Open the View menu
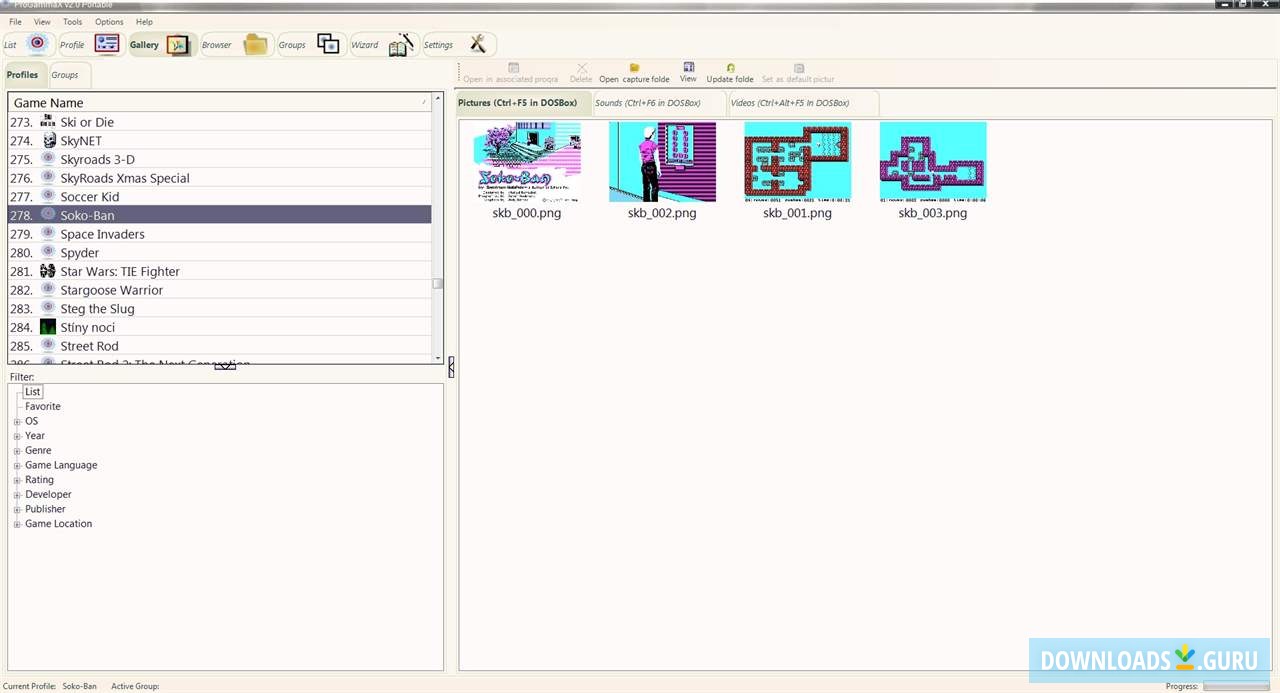Screen dimensions: 1280x693 (42, 22)
